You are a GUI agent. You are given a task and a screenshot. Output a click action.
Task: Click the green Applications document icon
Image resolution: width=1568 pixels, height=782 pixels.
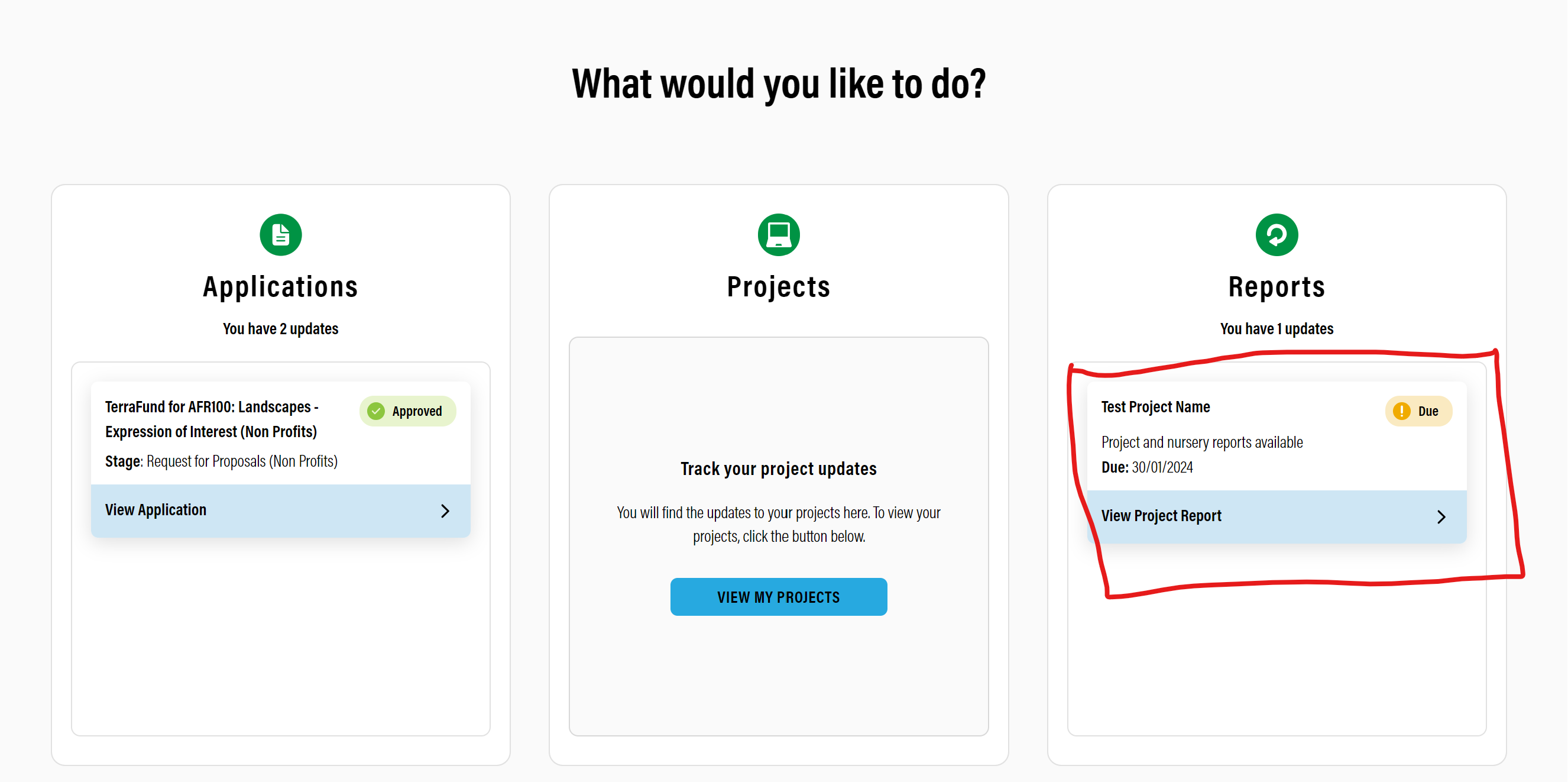[281, 234]
